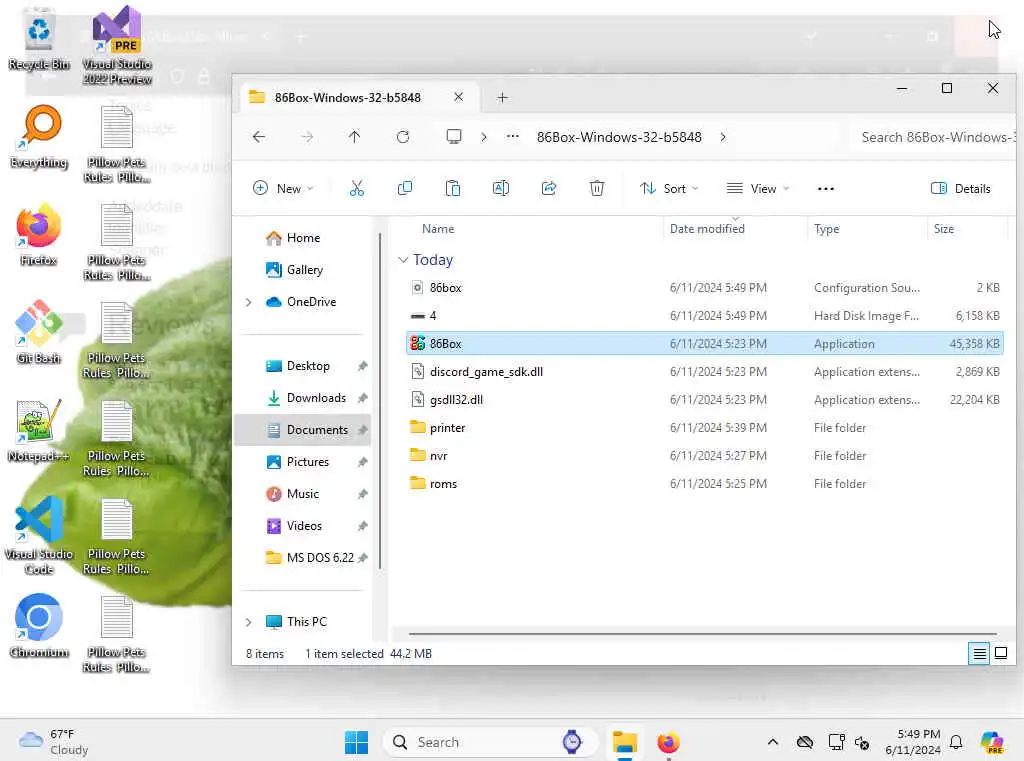Viewport: 1024px width, 761px height.
Task: Open the See more toolbar ellipsis
Action: pos(825,189)
